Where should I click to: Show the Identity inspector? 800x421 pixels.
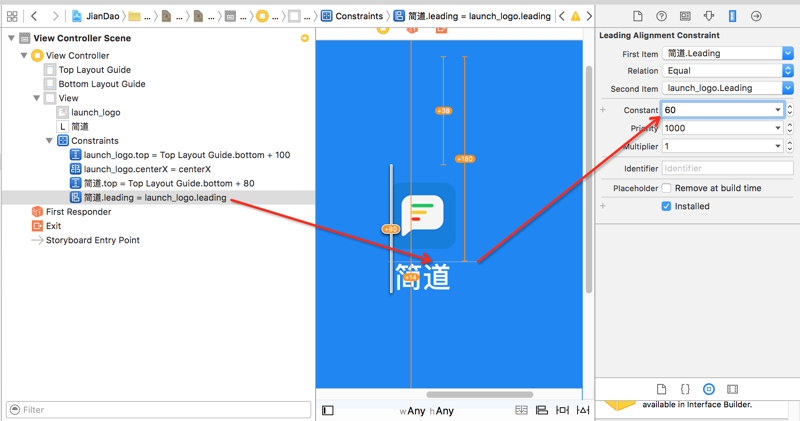click(x=685, y=16)
